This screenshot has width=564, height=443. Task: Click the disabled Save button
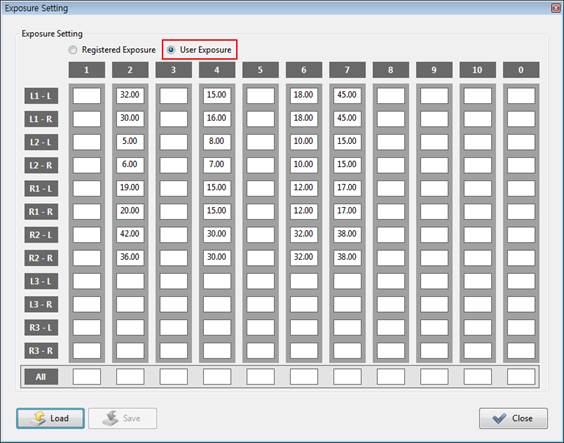(x=123, y=418)
